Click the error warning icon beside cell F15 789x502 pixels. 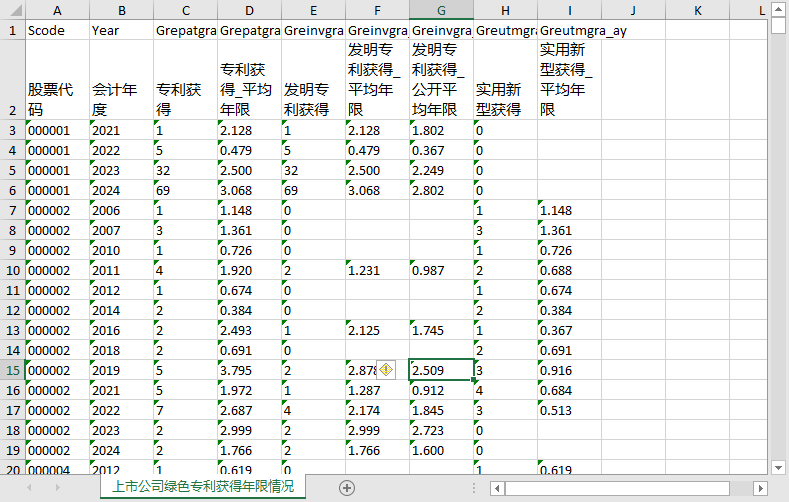386,370
